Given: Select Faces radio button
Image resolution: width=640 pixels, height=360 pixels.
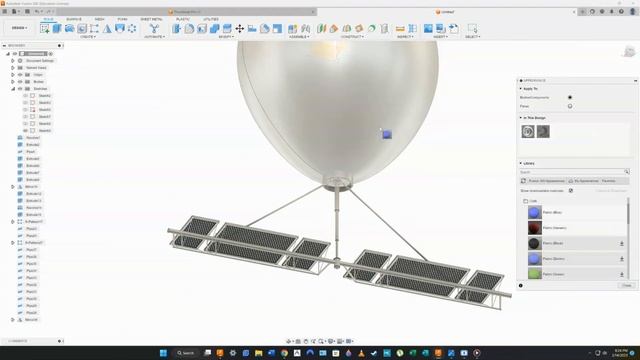Looking at the screenshot, I should pos(570,106).
